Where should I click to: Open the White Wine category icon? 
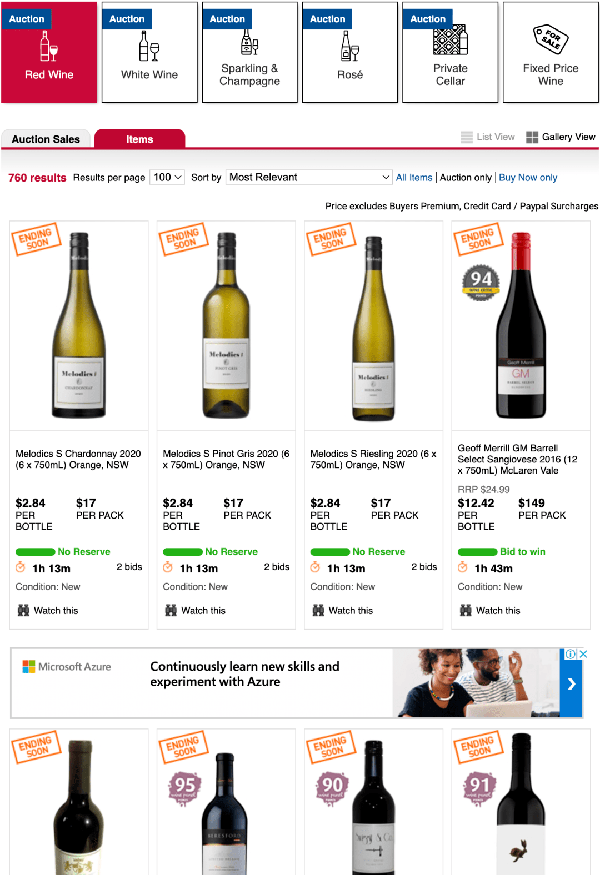click(x=149, y=46)
